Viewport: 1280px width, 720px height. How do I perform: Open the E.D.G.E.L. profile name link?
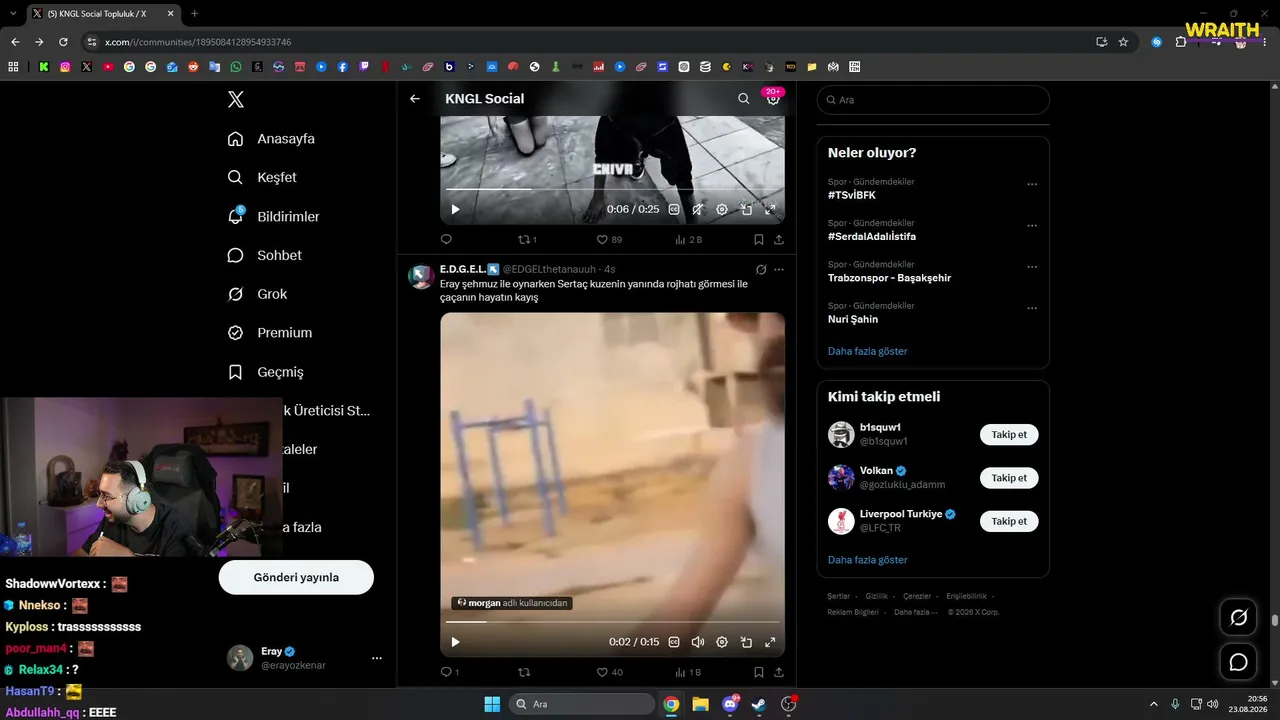click(469, 269)
